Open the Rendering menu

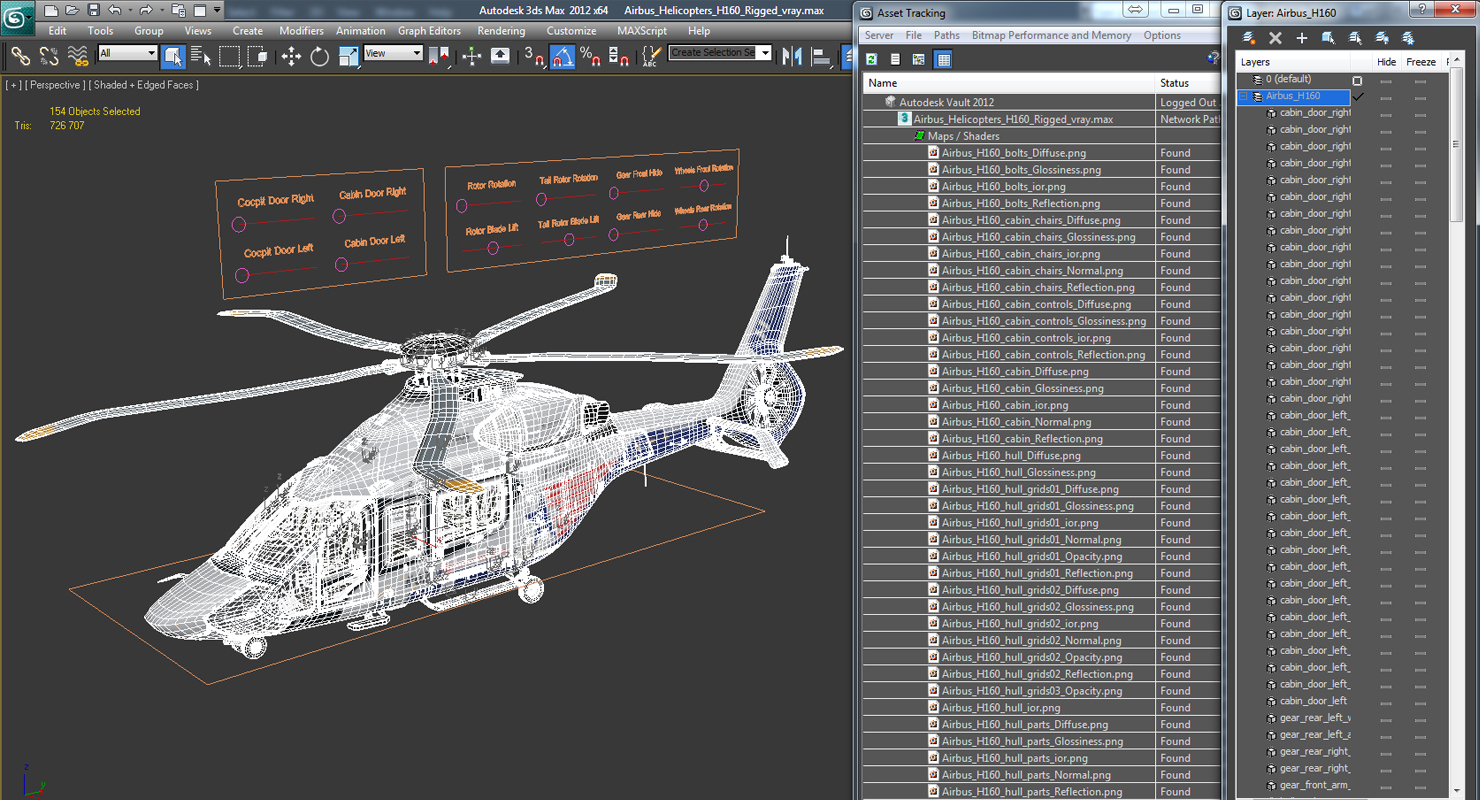pyautogui.click(x=501, y=31)
